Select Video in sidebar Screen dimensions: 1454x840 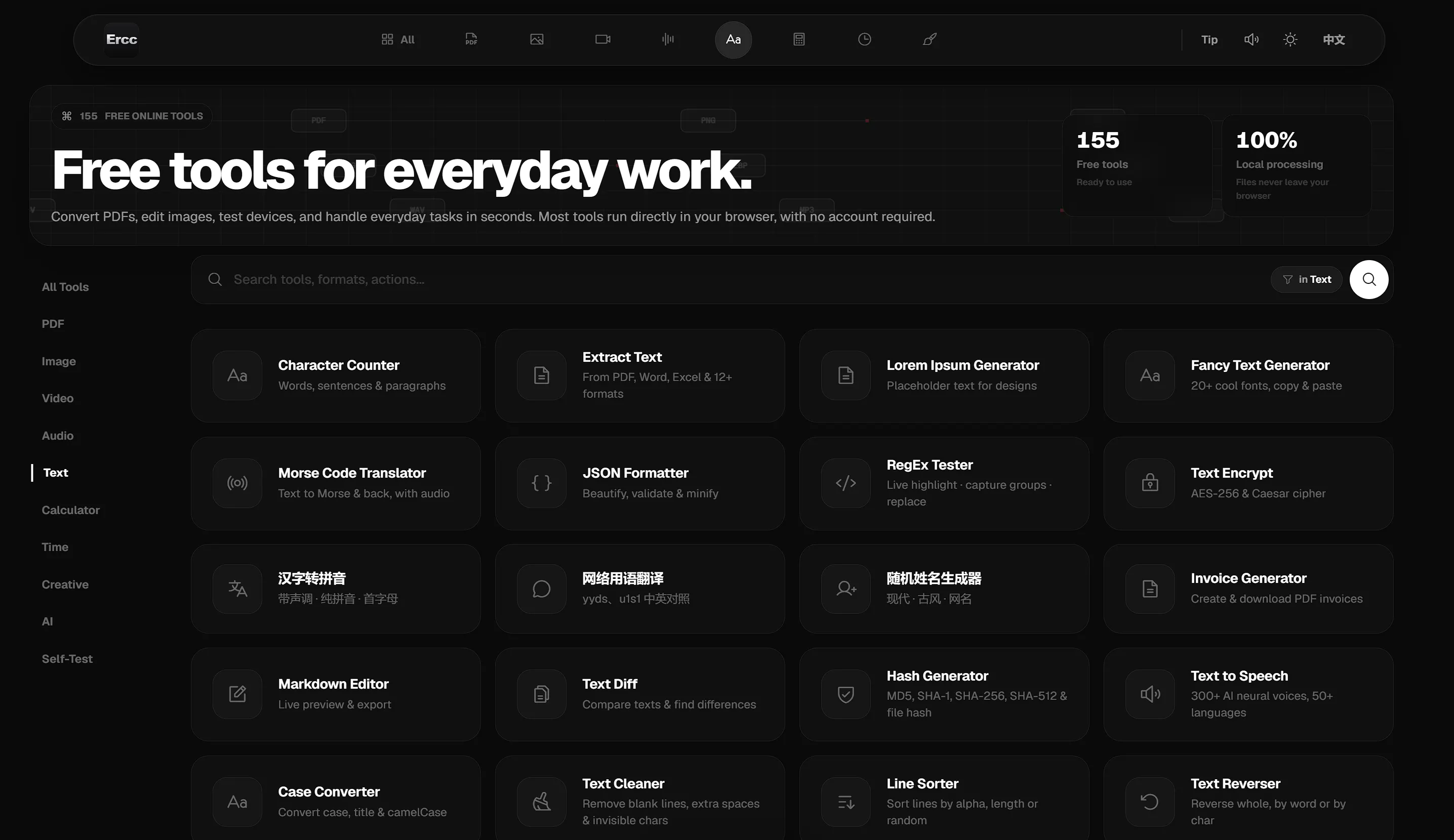click(57, 398)
